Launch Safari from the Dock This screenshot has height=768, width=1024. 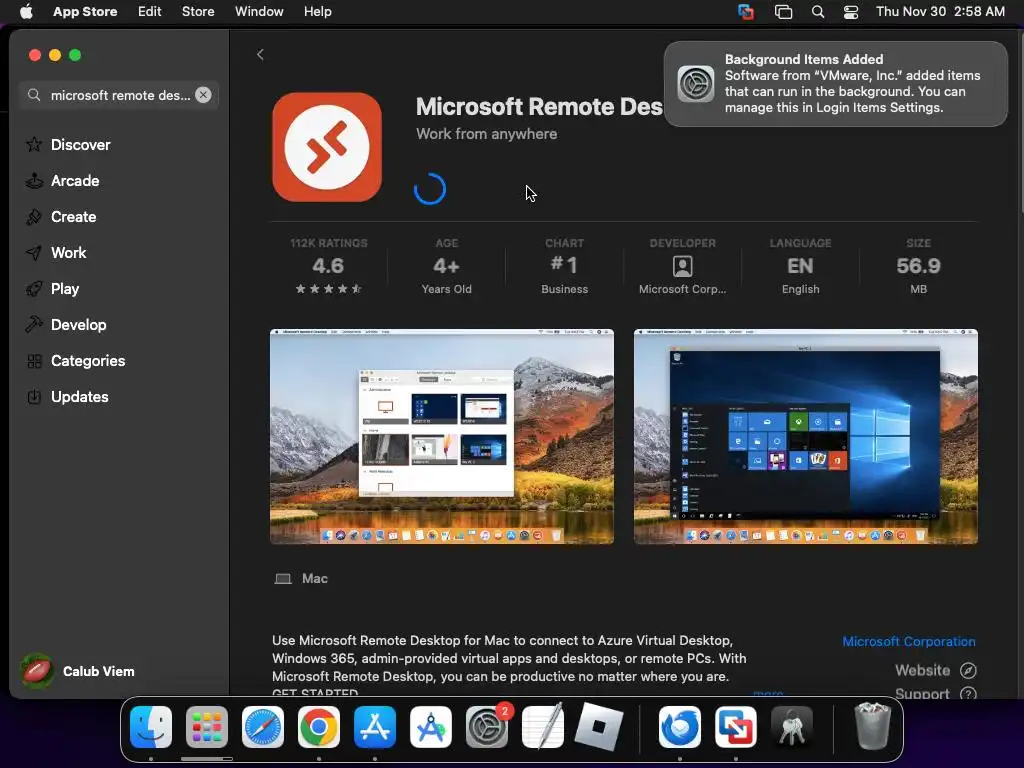coord(263,727)
